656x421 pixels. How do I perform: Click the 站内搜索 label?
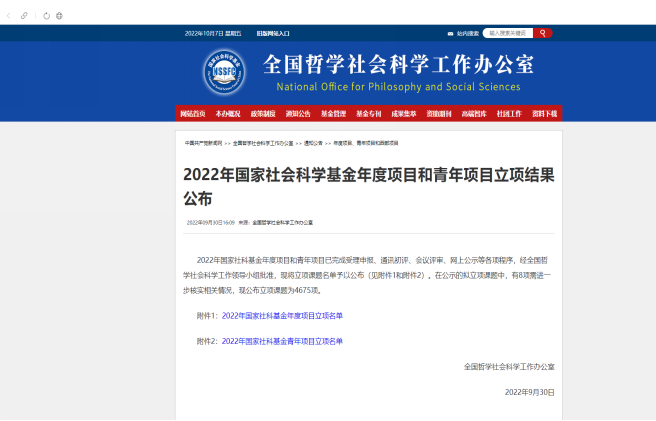pyautogui.click(x=468, y=33)
